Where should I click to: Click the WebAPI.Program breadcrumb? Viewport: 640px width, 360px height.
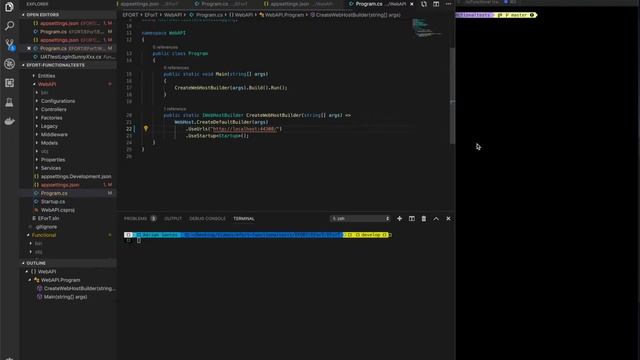[284, 15]
